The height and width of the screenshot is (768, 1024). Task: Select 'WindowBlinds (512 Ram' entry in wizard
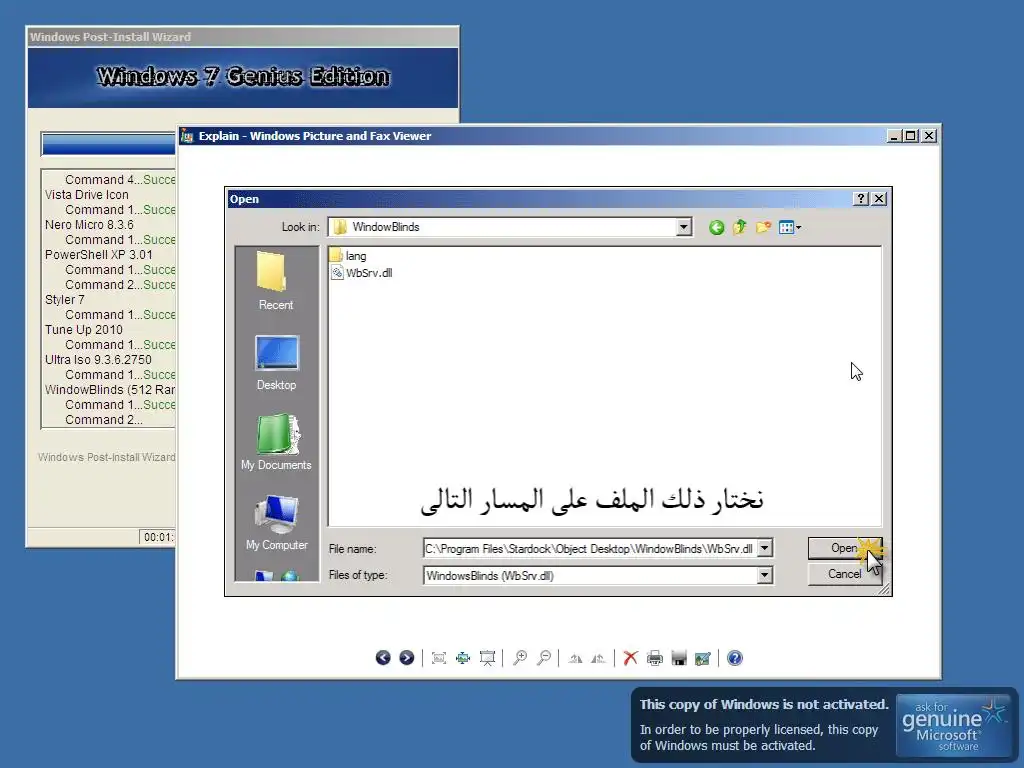click(110, 390)
